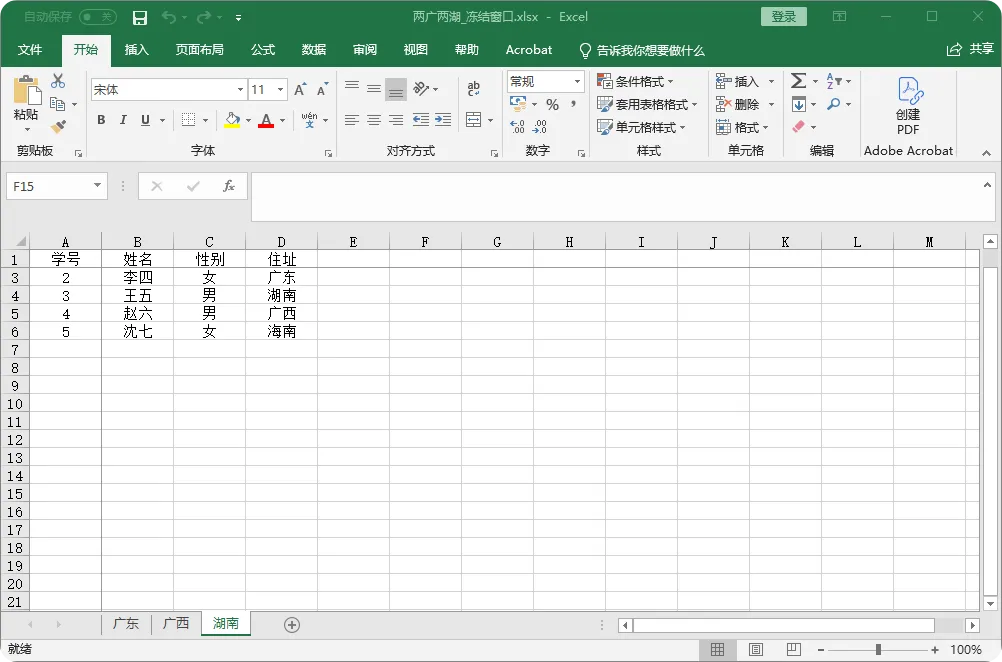Toggle Bold formatting
Image resolution: width=1002 pixels, height=662 pixels.
pos(101,119)
